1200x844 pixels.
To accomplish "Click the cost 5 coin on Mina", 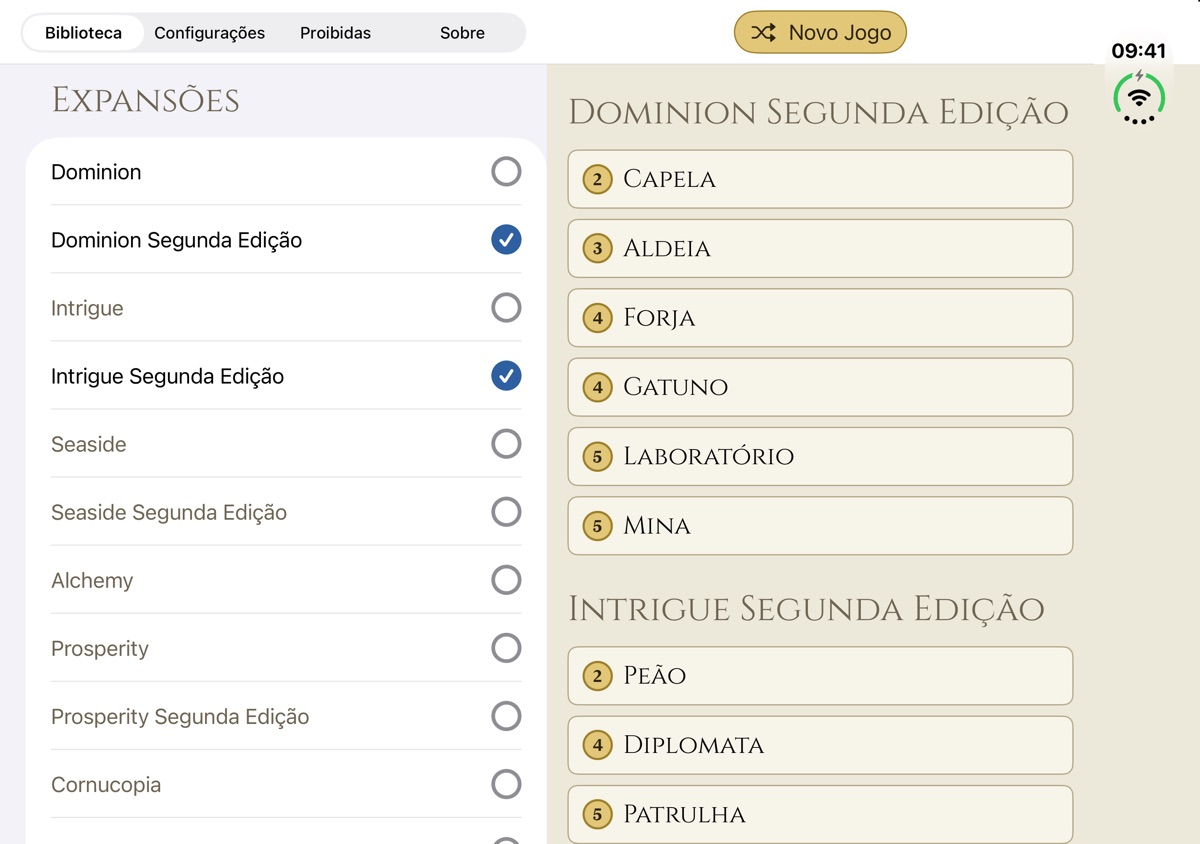I will pyautogui.click(x=597, y=526).
